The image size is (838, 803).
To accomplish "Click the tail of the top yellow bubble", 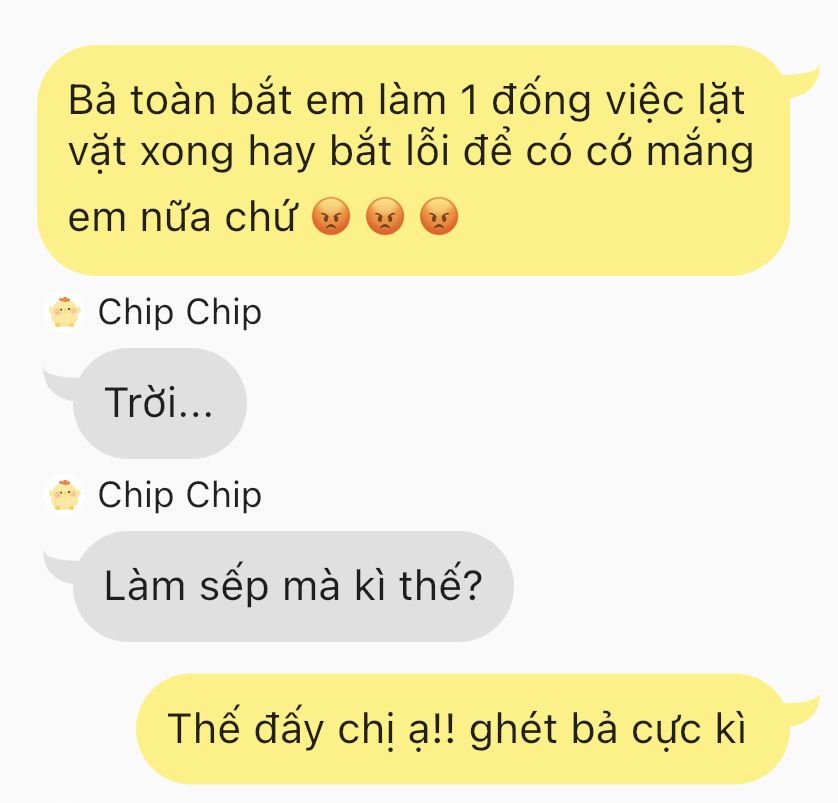I will (801, 81).
